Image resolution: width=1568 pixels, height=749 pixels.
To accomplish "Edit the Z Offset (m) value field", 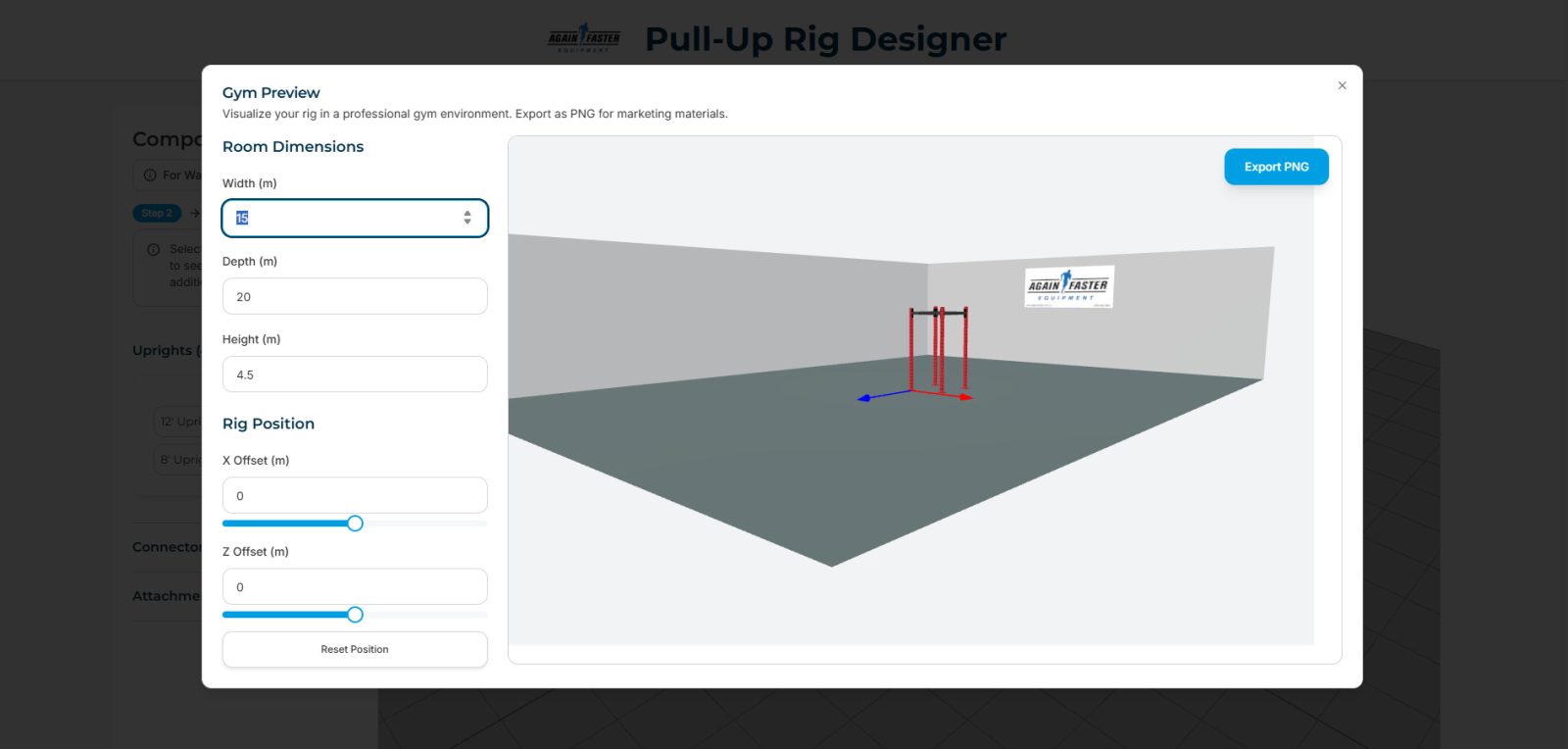I will [x=355, y=586].
